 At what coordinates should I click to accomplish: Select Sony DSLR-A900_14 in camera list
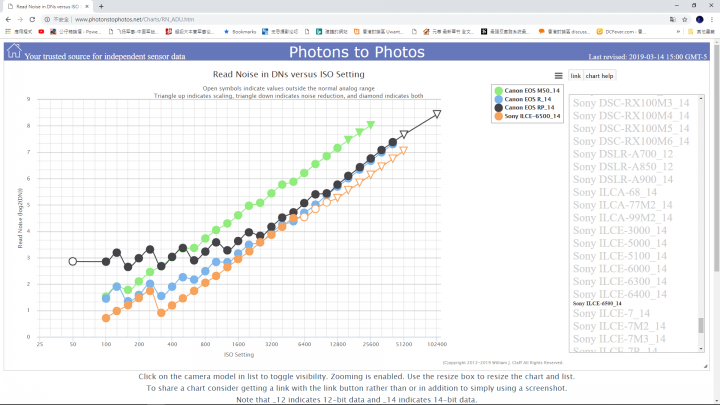pyautogui.click(x=623, y=180)
